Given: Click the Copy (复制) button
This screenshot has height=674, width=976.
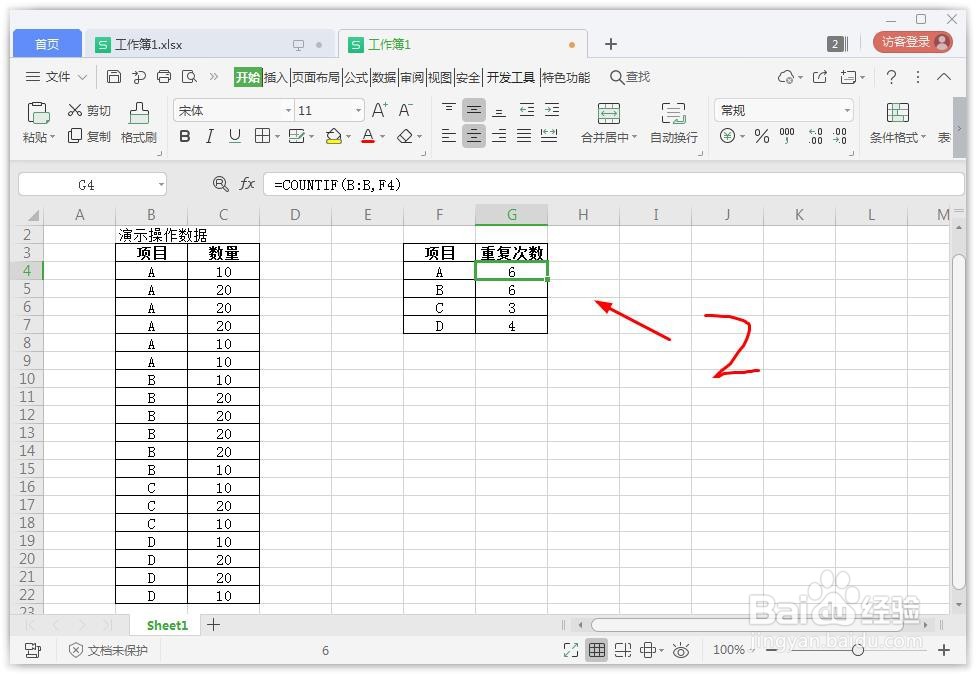Looking at the screenshot, I should click(x=88, y=136).
